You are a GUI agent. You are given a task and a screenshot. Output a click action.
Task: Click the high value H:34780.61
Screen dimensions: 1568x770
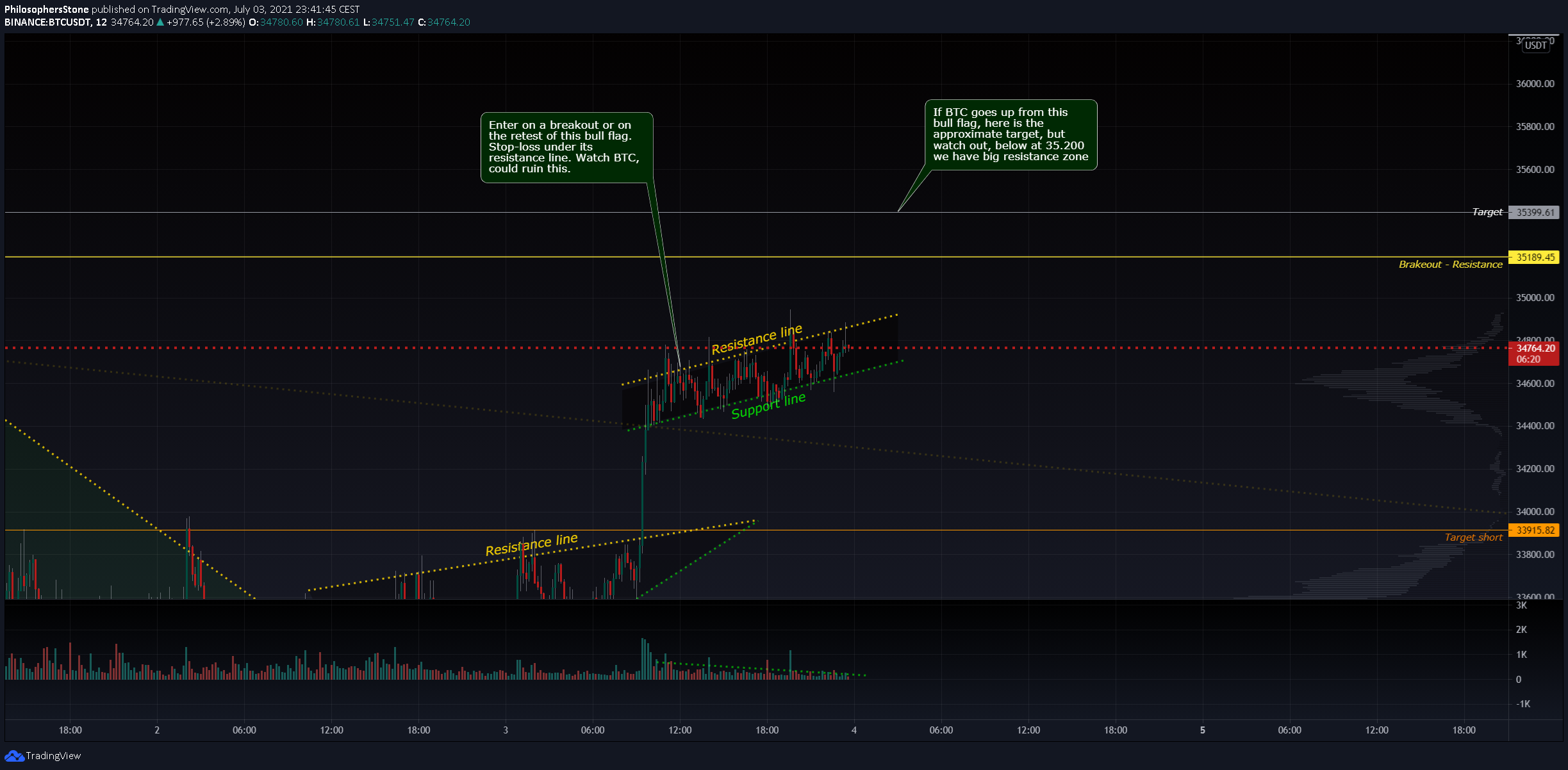coord(333,22)
